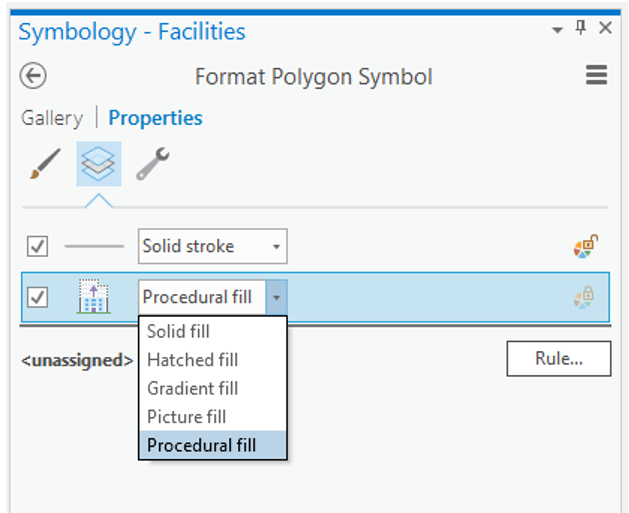Toggle auto-hide pin on Symbology pane
Image resolution: width=629 pixels, height=513 pixels.
(582, 30)
